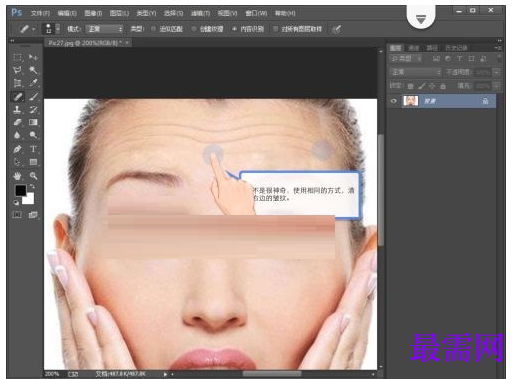Select the History Brush tool

33,109
